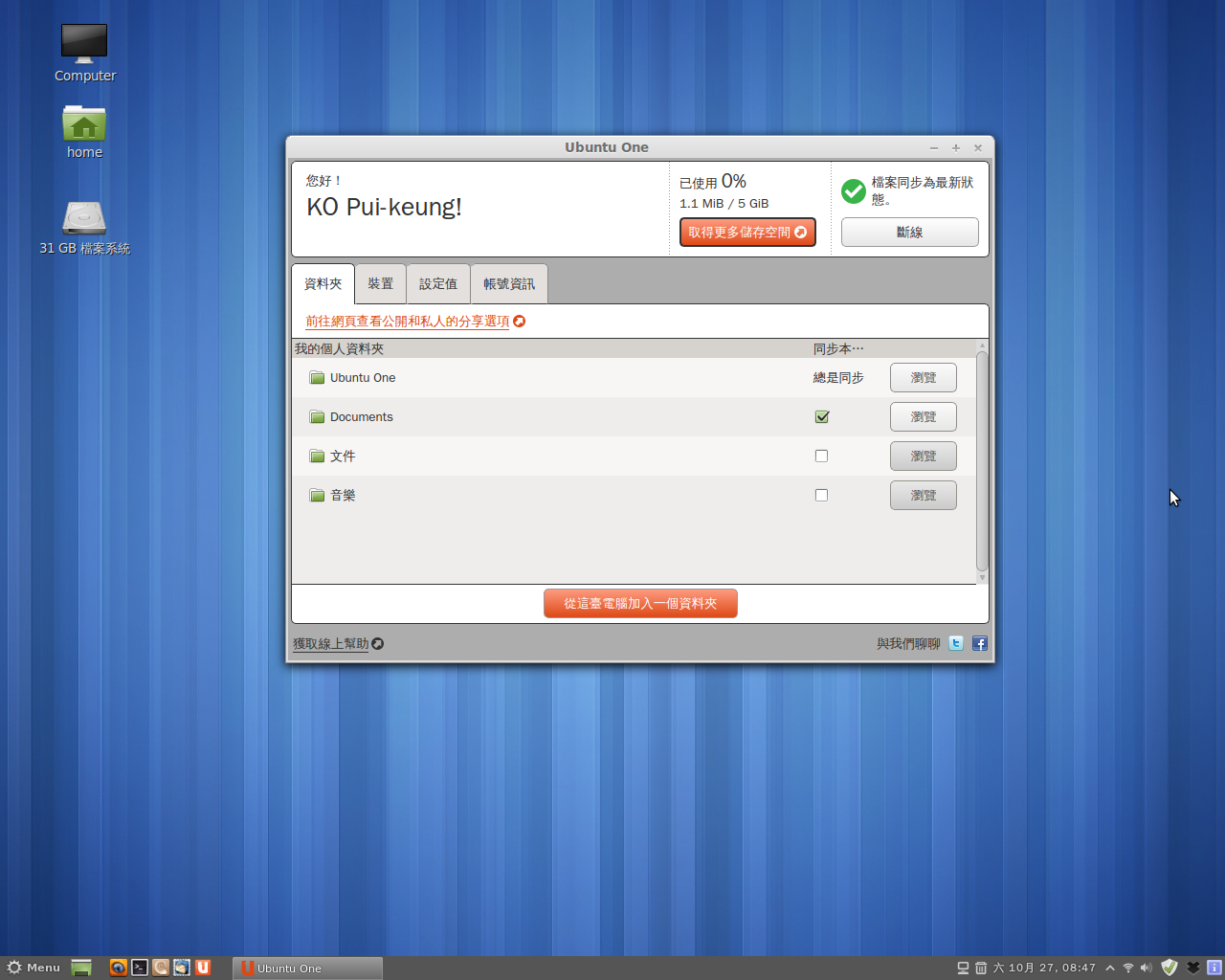Expand hidden tray icons arrow
Image resolution: width=1225 pixels, height=980 pixels.
point(1110,968)
